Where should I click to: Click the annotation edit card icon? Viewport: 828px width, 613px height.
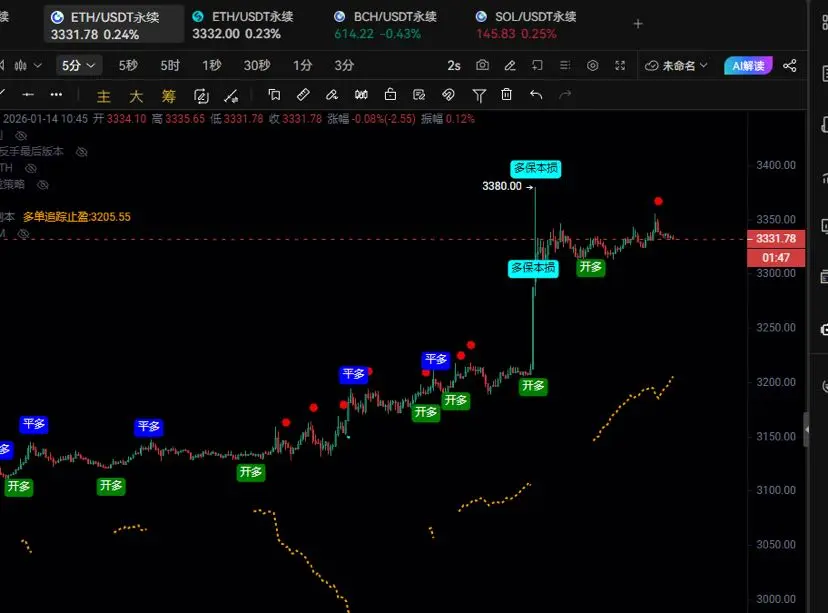[x=419, y=95]
